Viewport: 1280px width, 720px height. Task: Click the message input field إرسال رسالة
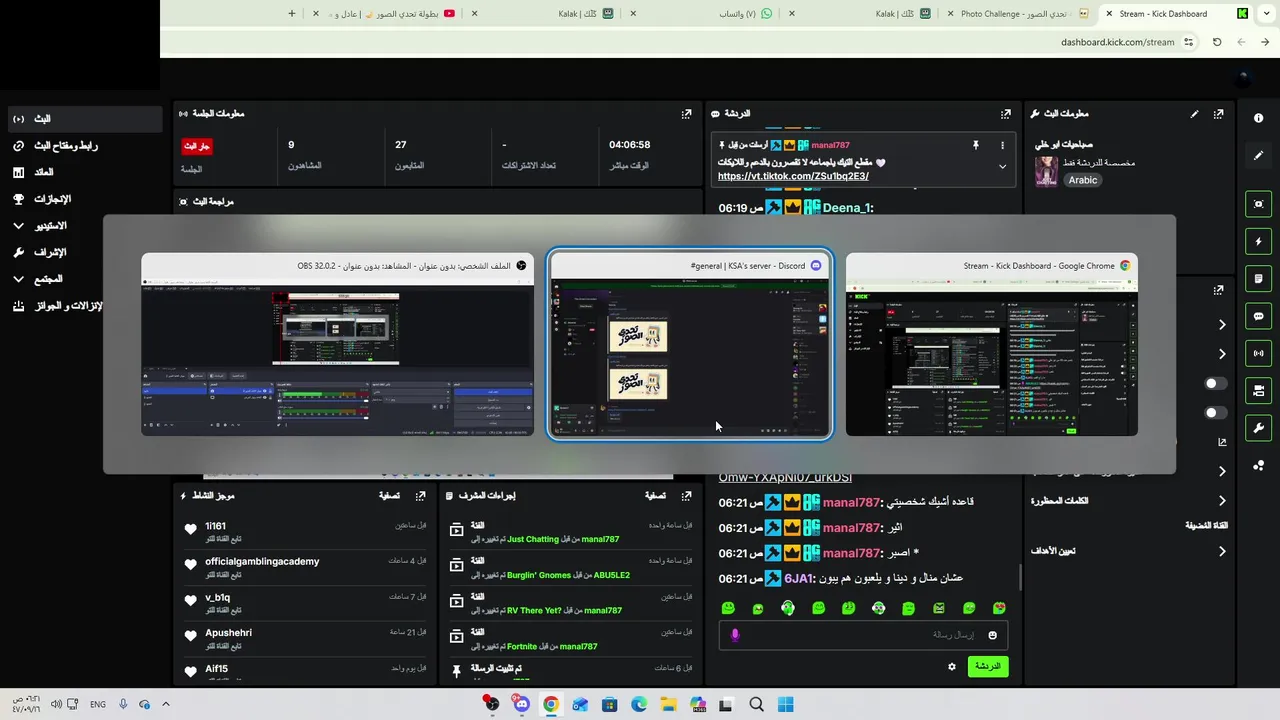863,635
